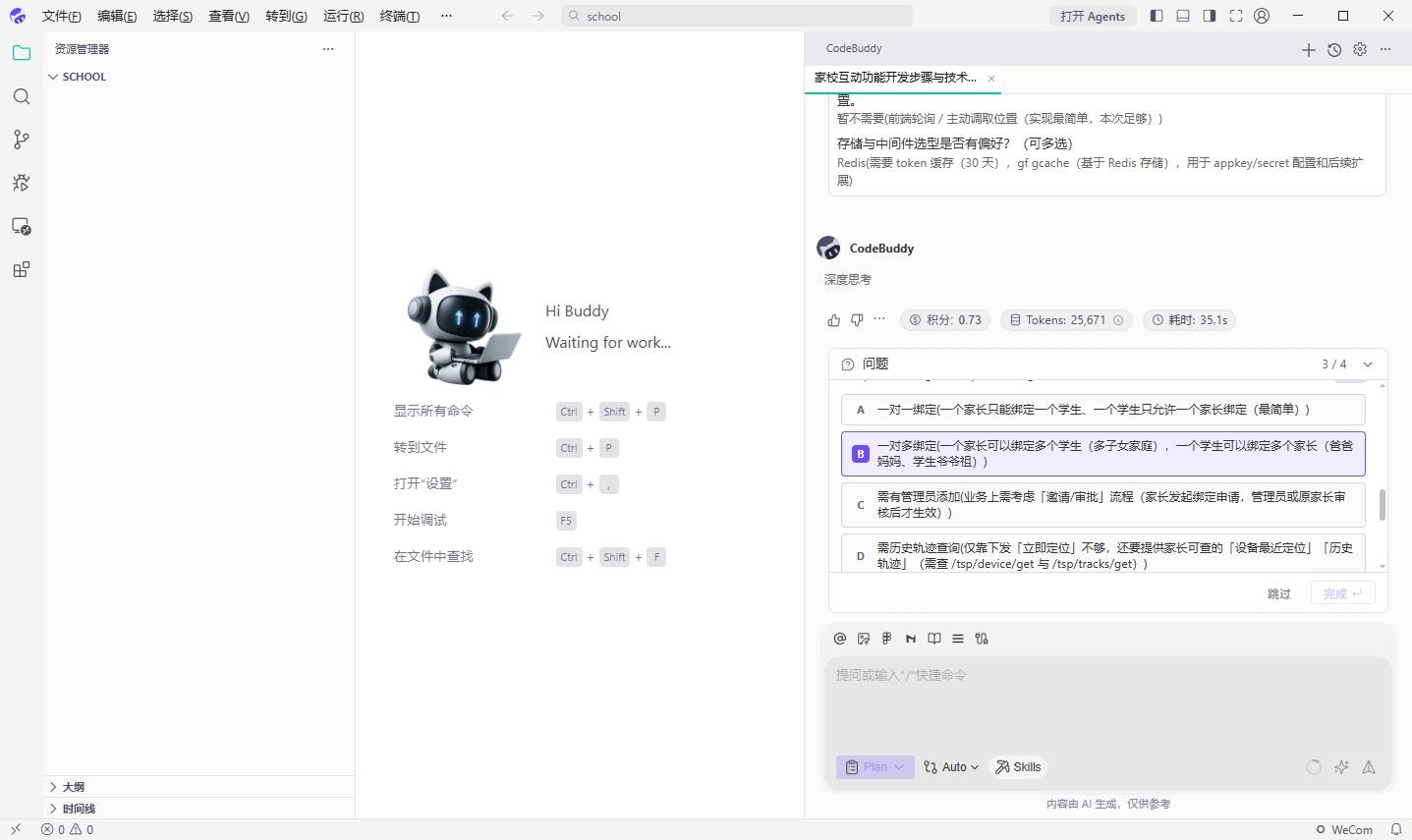
Task: Open the Run and Debug view
Action: coord(22,183)
